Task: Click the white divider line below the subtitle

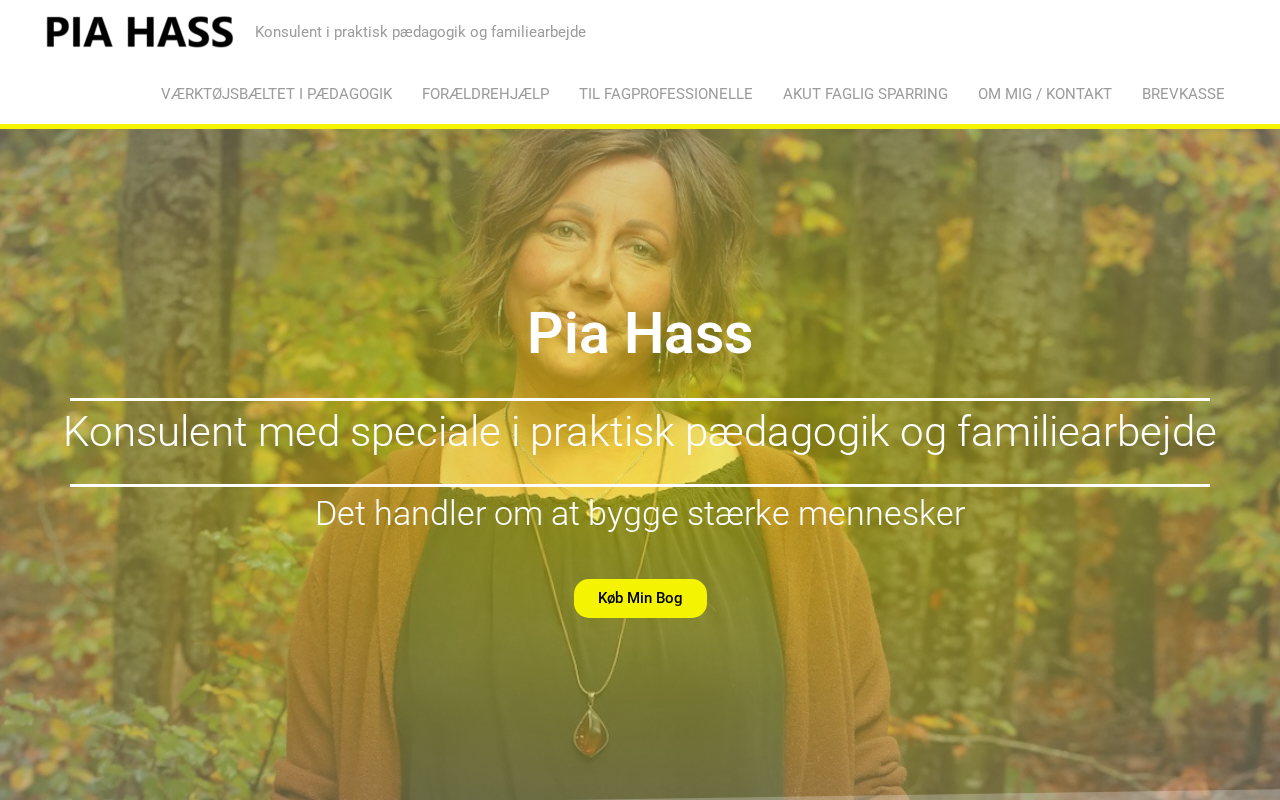Action: point(640,485)
